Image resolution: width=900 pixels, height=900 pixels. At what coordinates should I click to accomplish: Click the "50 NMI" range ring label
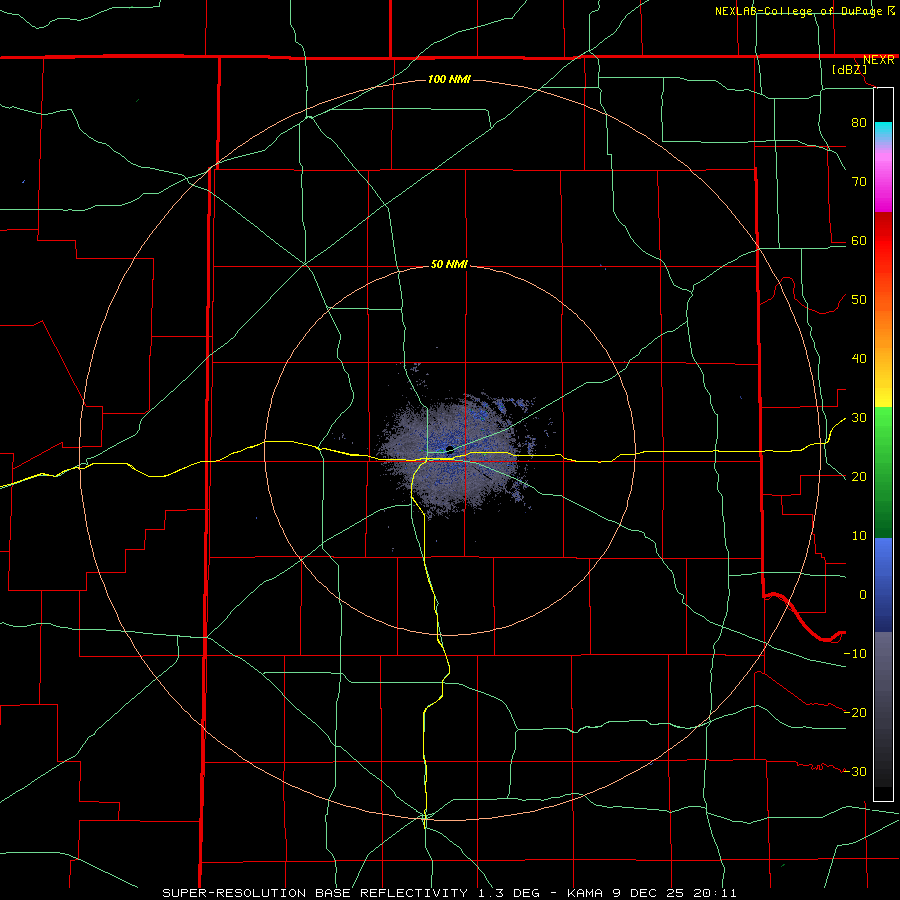coord(449,264)
